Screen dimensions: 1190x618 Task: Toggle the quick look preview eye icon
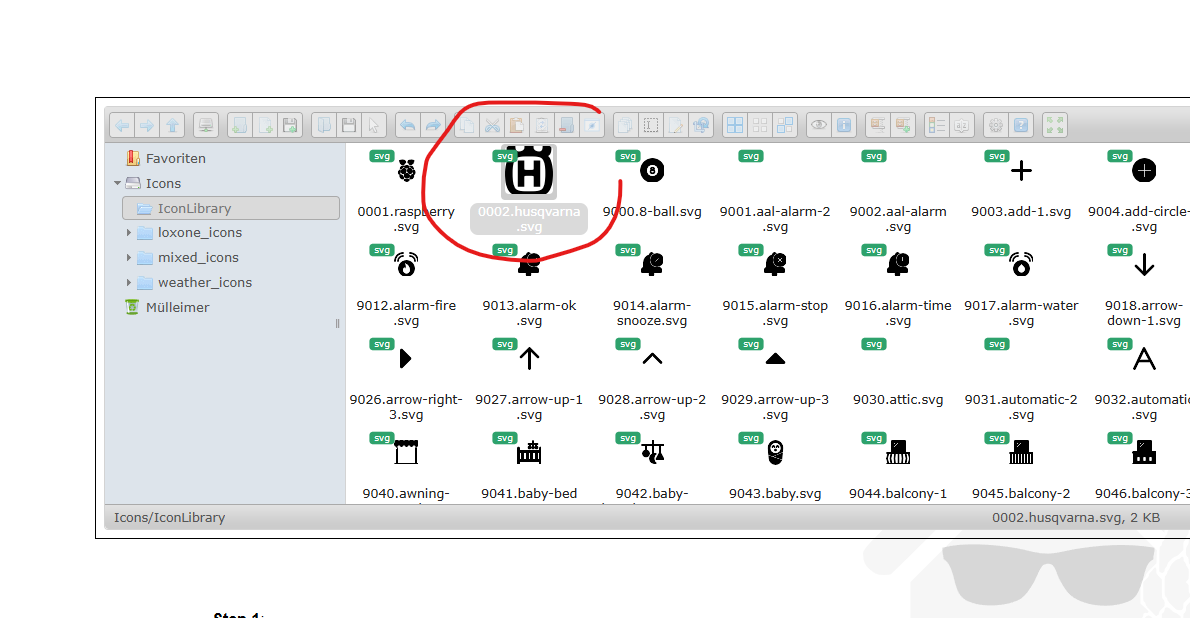(x=819, y=125)
